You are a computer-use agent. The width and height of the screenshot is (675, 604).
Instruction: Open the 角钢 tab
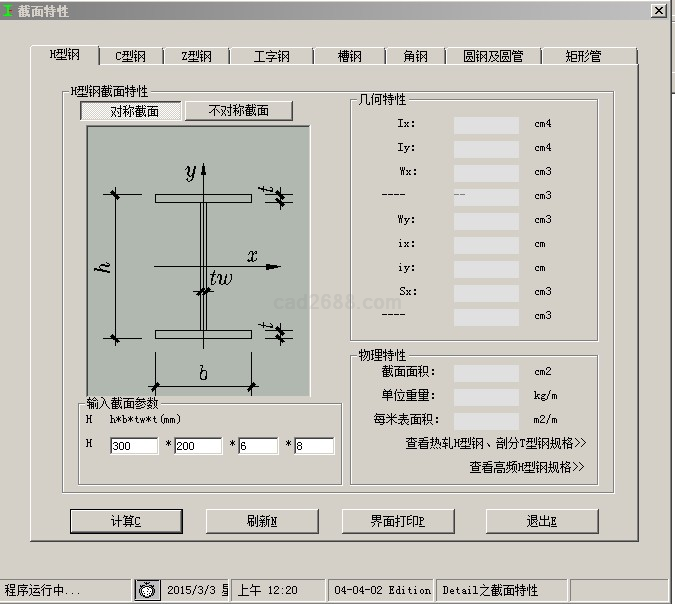pos(415,57)
